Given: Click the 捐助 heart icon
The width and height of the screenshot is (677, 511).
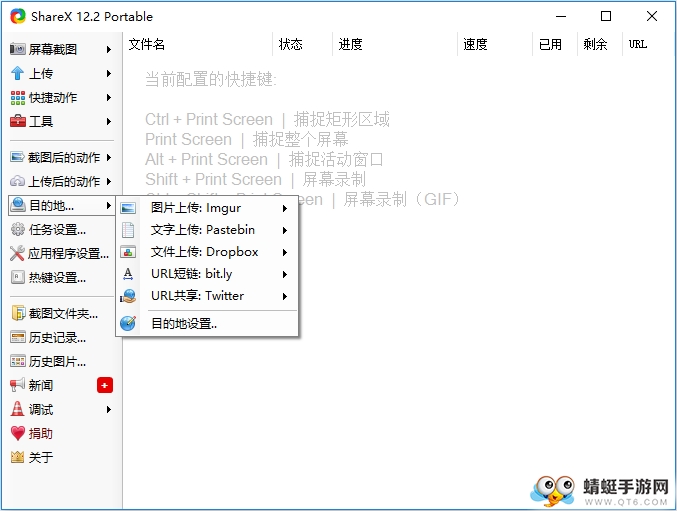Looking at the screenshot, I should click(18, 433).
